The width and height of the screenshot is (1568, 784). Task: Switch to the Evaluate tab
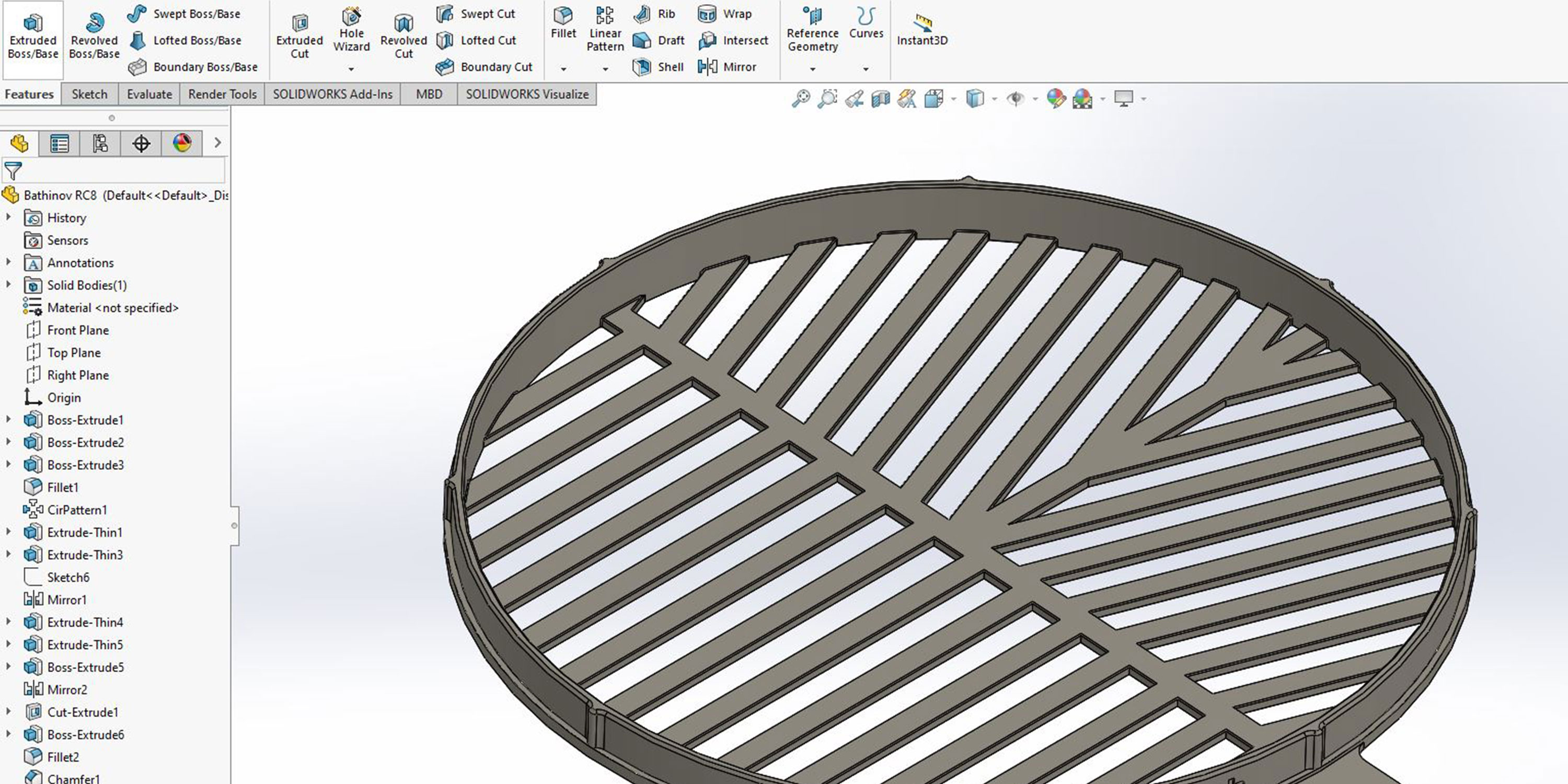click(x=149, y=95)
